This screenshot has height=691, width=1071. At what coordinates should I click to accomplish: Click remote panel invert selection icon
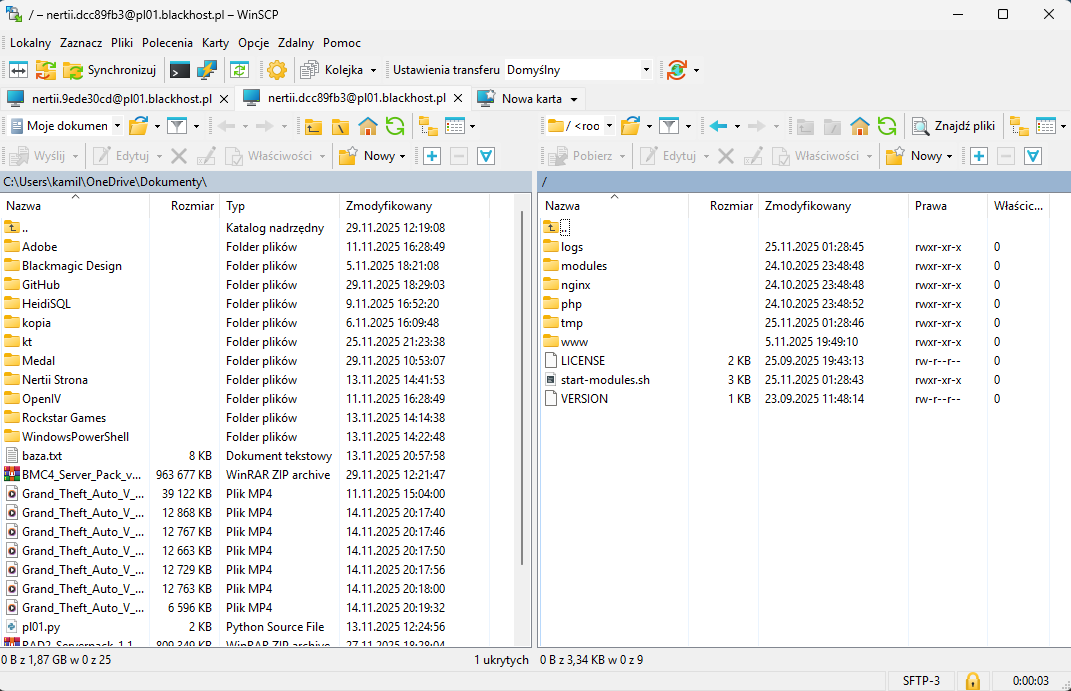tap(1033, 156)
